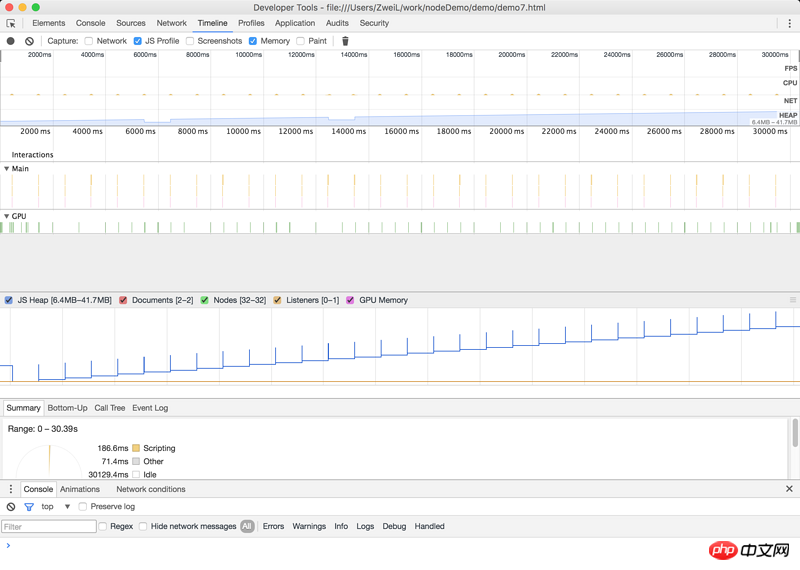Collapse the GPU section
Viewport: 800px width, 570px height.
(7, 216)
